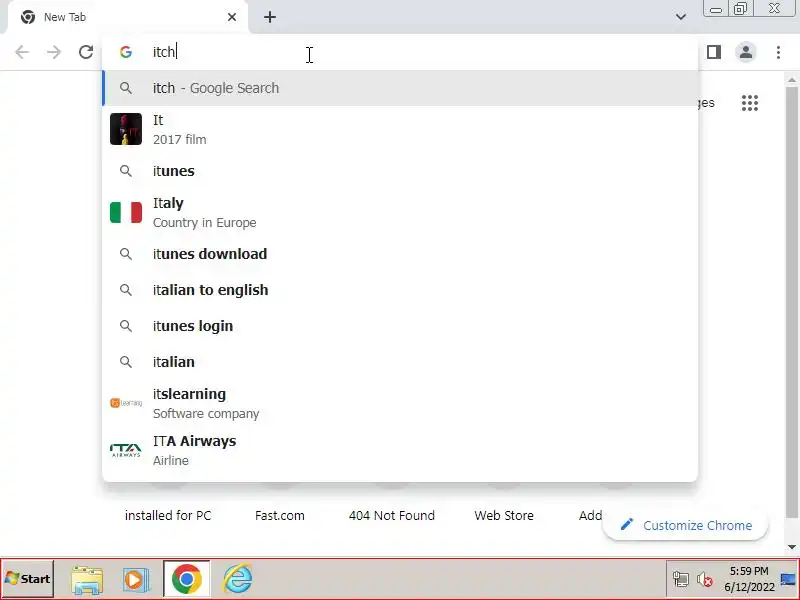Toggle the side panel icon
This screenshot has height=600, width=800.
coord(714,52)
